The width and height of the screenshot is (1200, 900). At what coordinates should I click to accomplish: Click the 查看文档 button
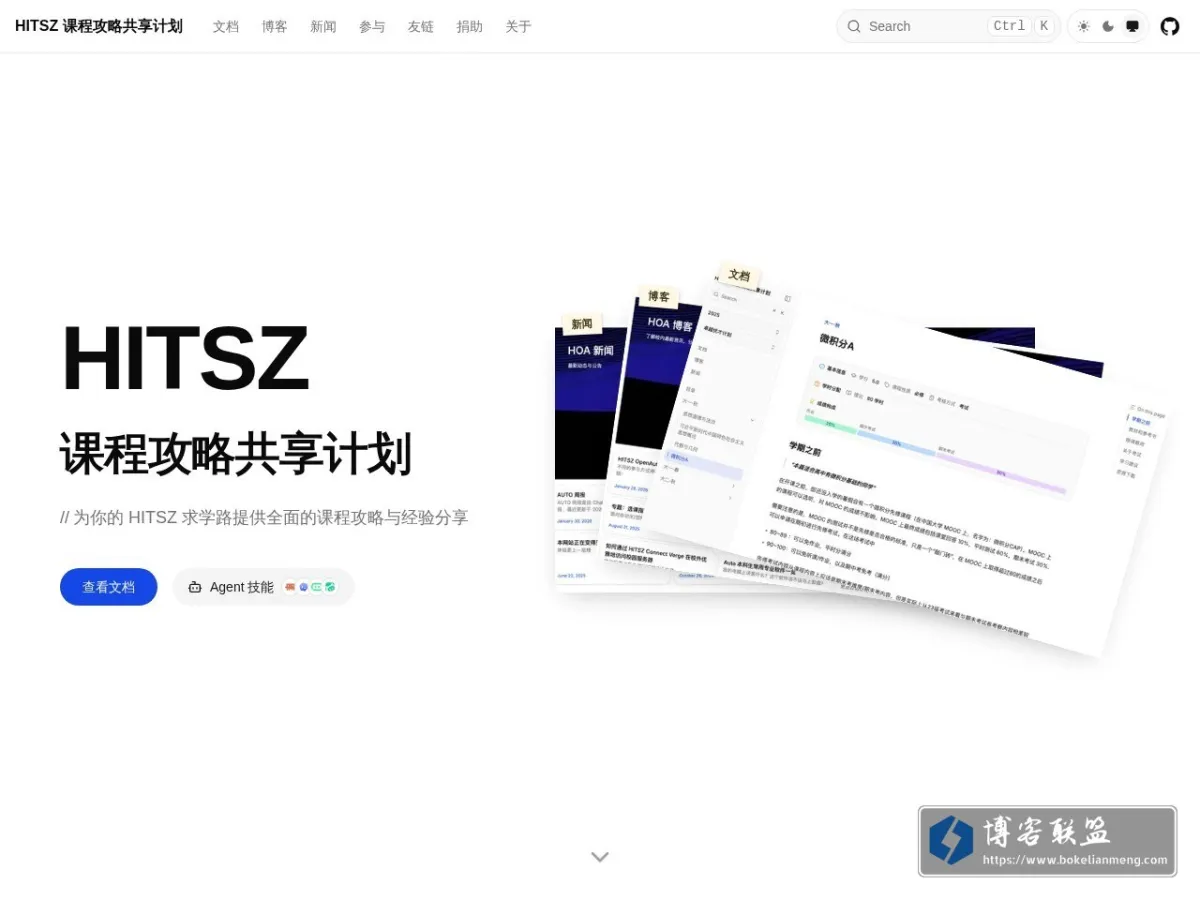109,587
